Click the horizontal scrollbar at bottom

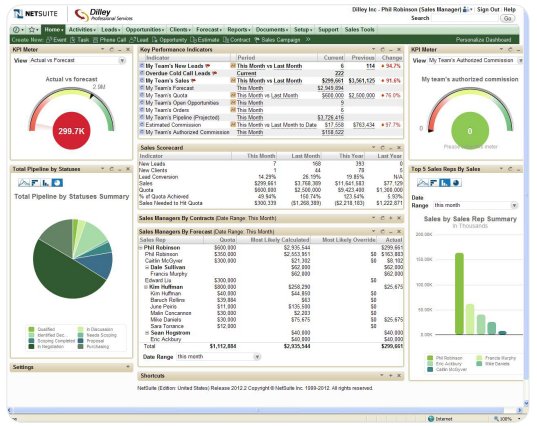point(258,410)
